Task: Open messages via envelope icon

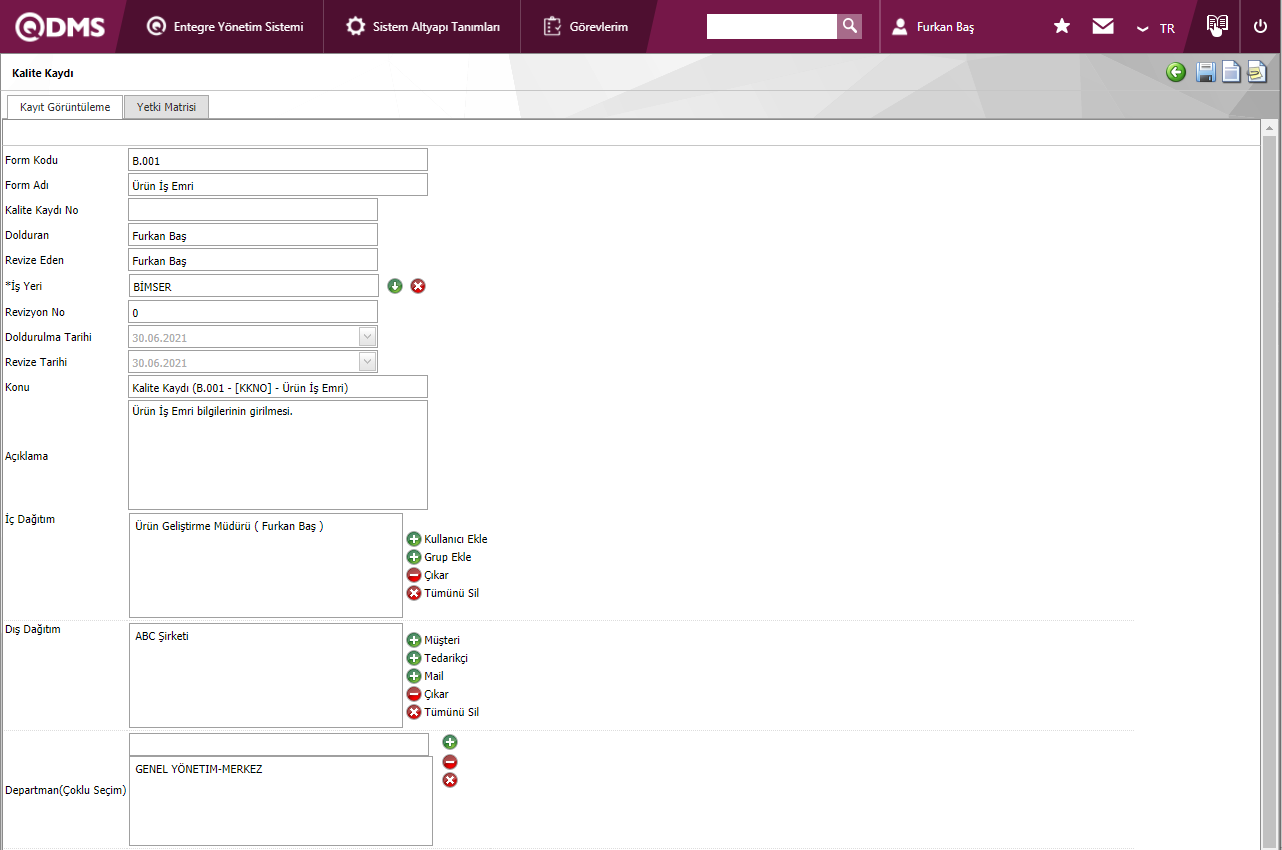Action: tap(1103, 27)
